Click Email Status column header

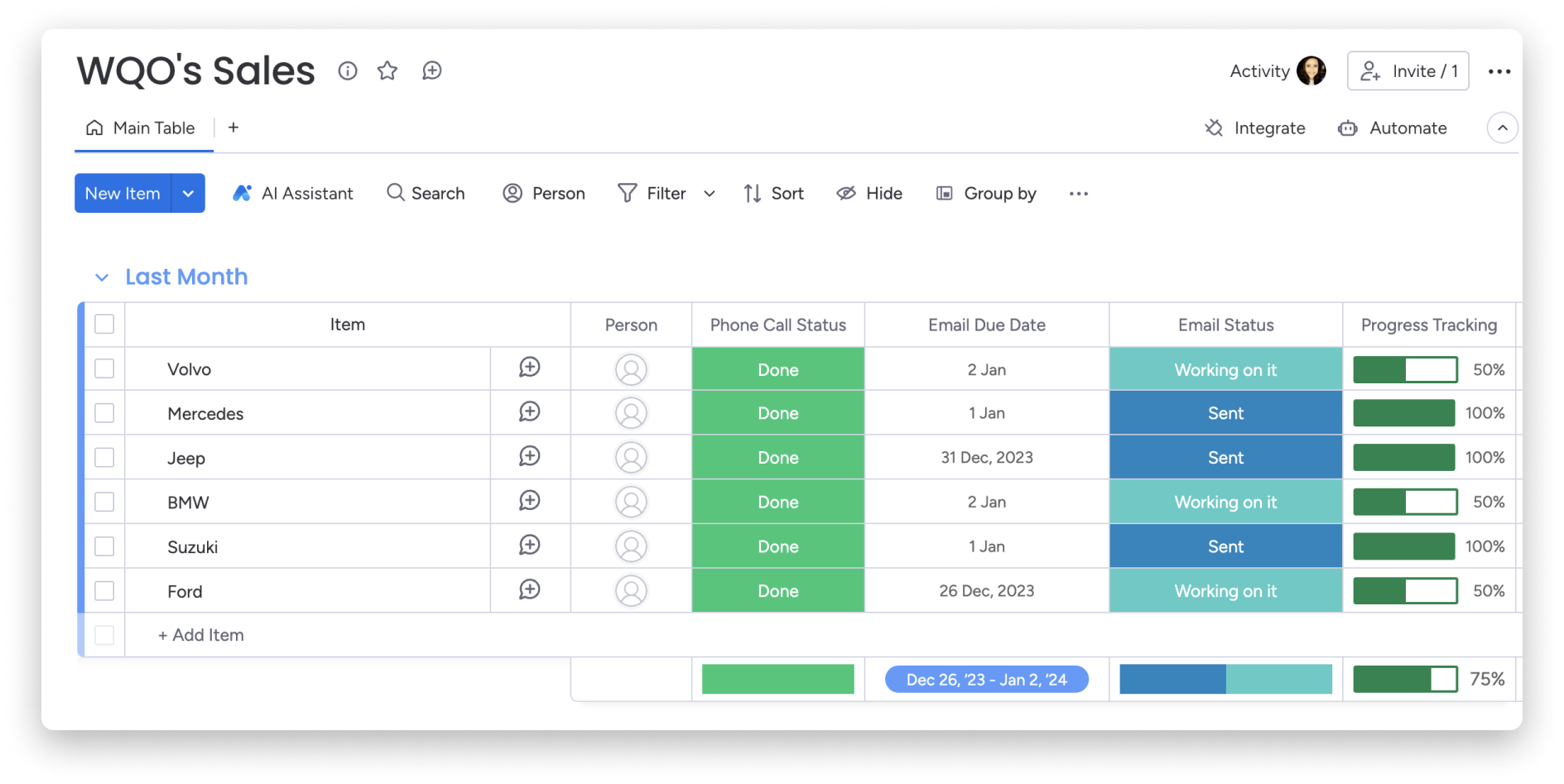1225,325
